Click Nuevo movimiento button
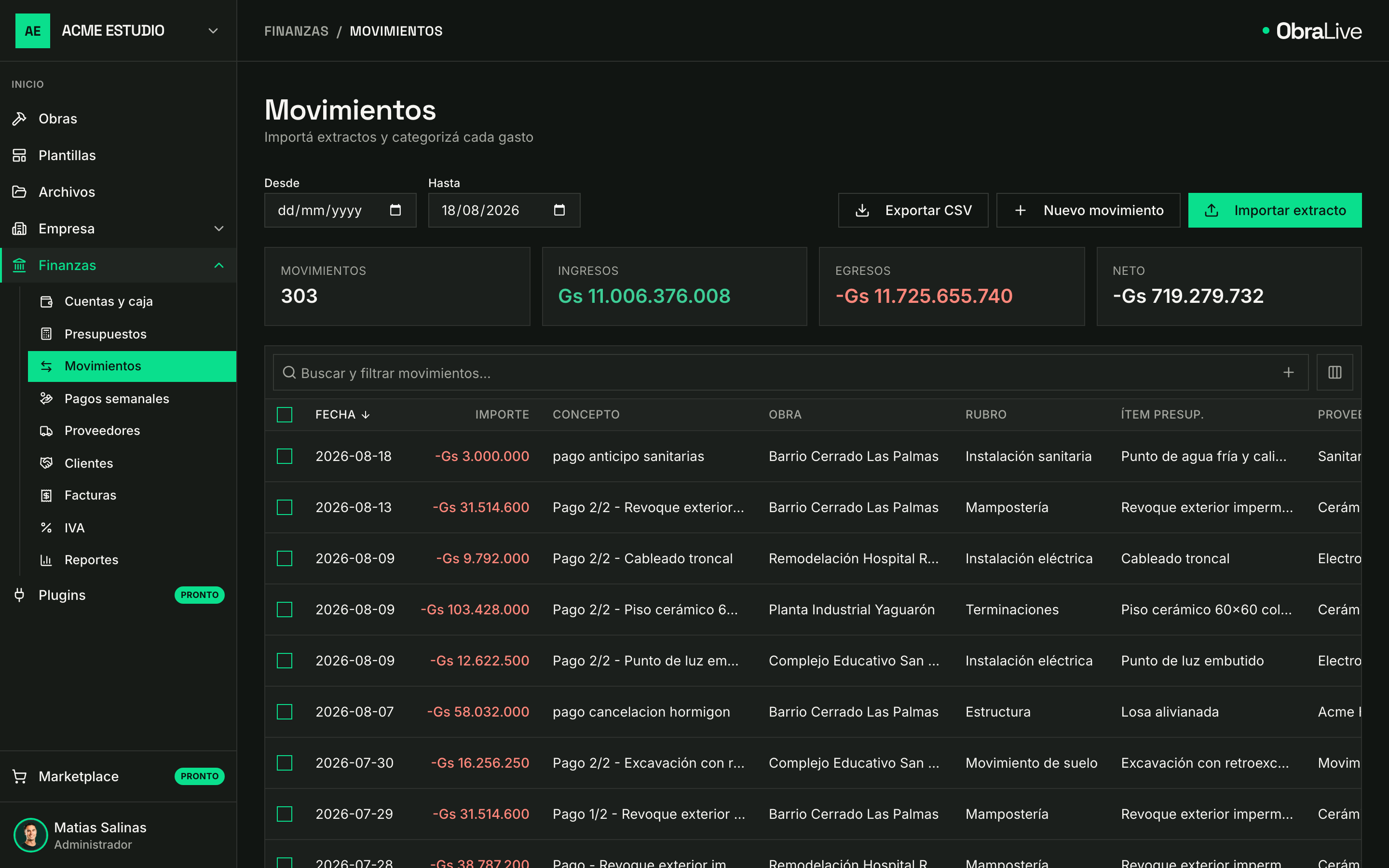The image size is (1389, 868). coord(1088,210)
